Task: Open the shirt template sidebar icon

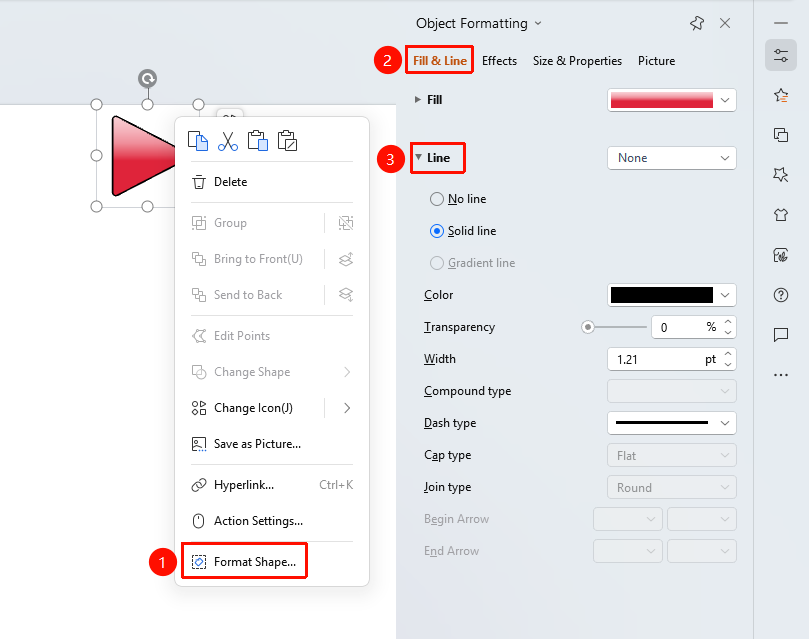Action: tap(781, 215)
